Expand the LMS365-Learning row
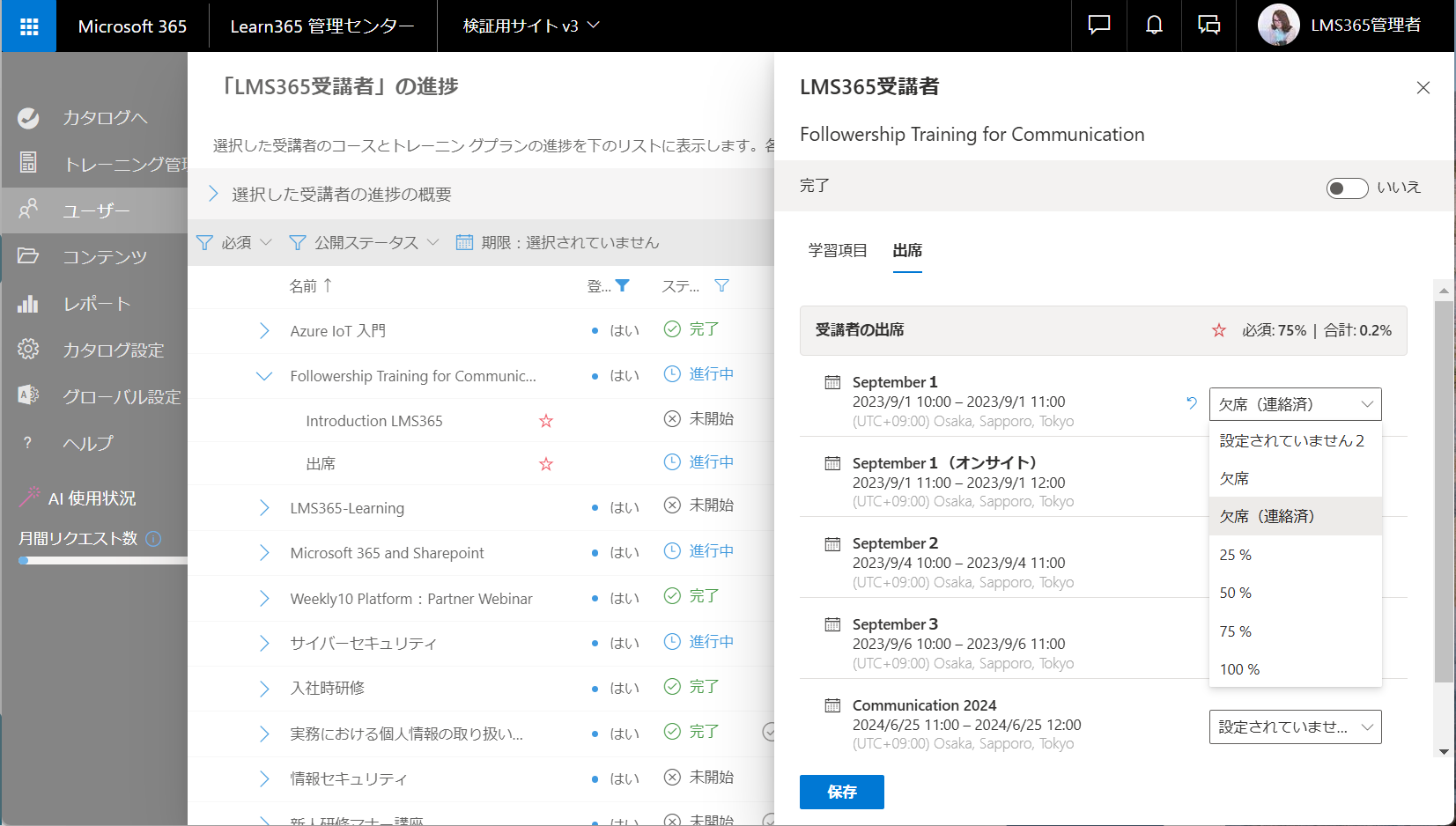1456x826 pixels. tap(264, 507)
